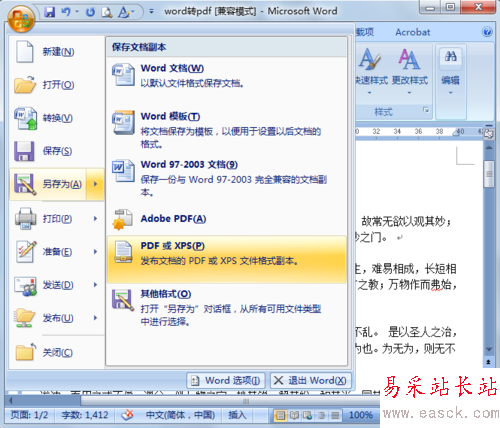Click the 100% zoom level button

[x=361, y=415]
